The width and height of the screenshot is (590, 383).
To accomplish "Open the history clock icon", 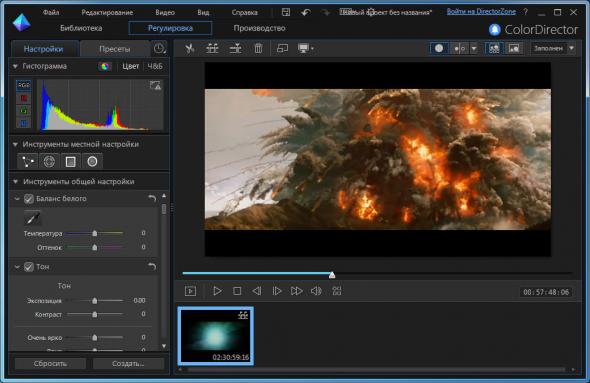I will [160, 48].
